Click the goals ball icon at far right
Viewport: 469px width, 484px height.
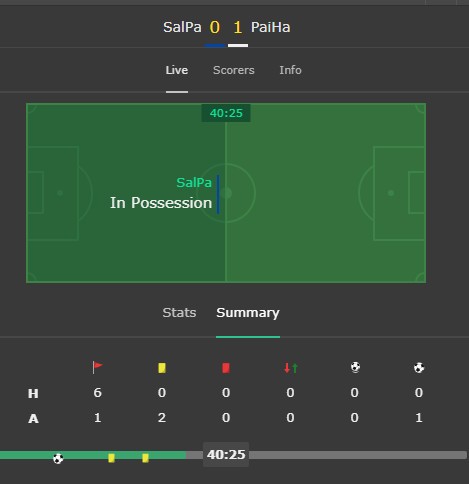[419, 368]
